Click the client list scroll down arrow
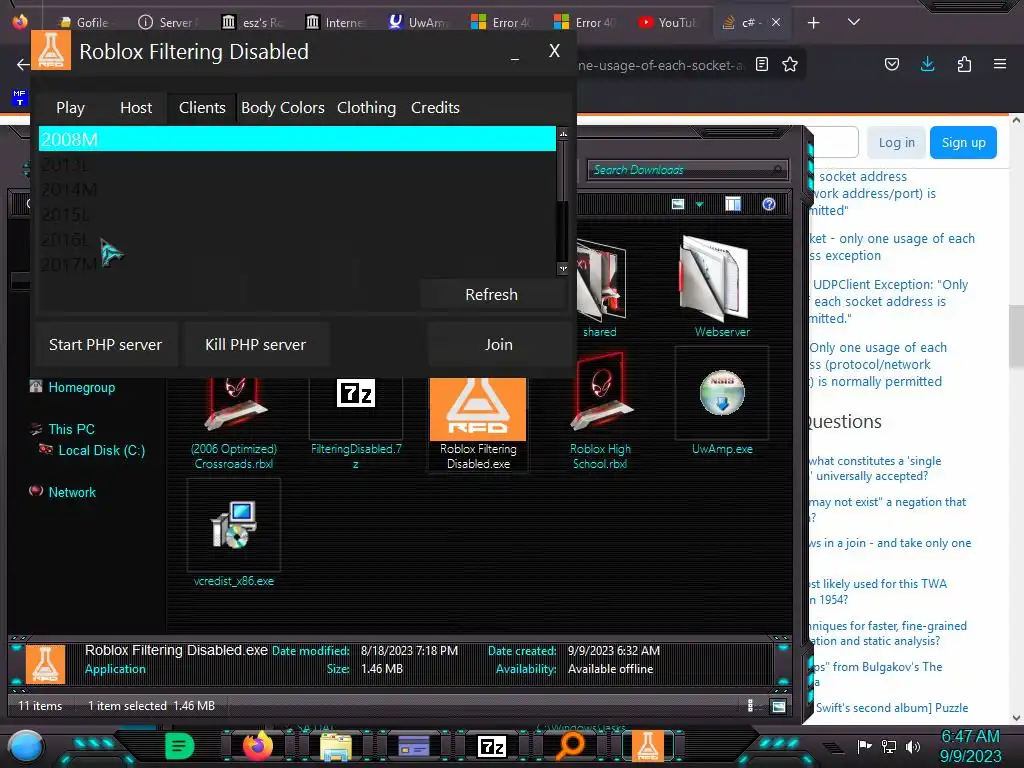The height and width of the screenshot is (768, 1024). coord(563,268)
